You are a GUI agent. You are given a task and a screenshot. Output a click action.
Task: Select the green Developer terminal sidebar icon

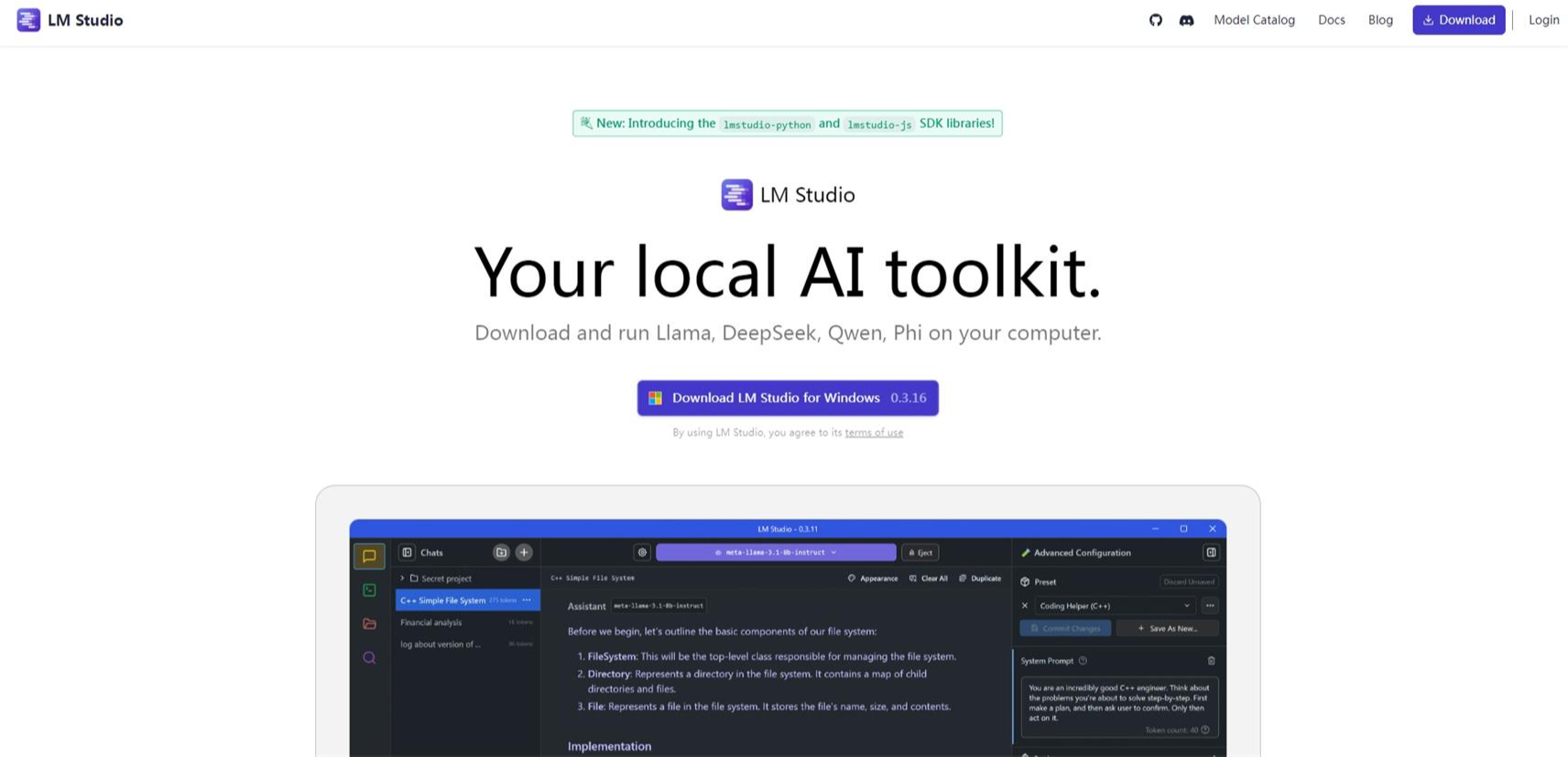369,590
